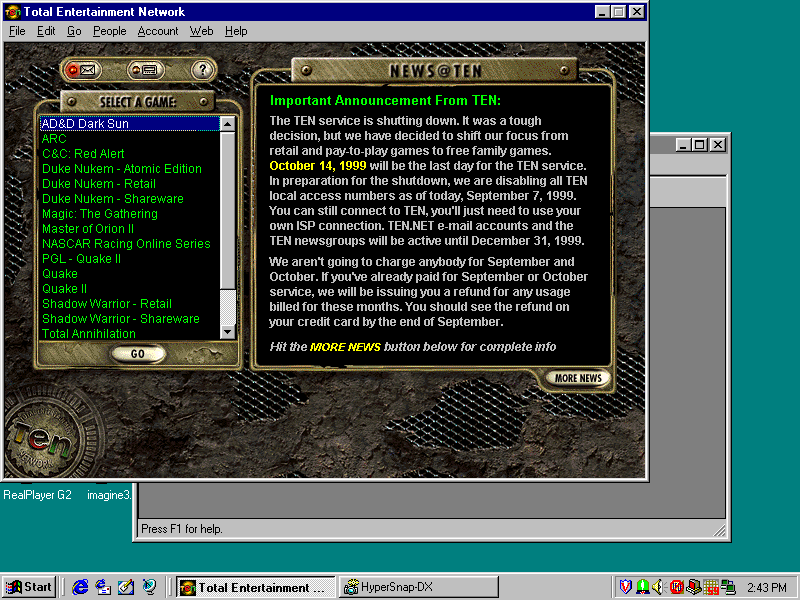
Task: Click the network connection tray icon
Action: [x=728, y=587]
